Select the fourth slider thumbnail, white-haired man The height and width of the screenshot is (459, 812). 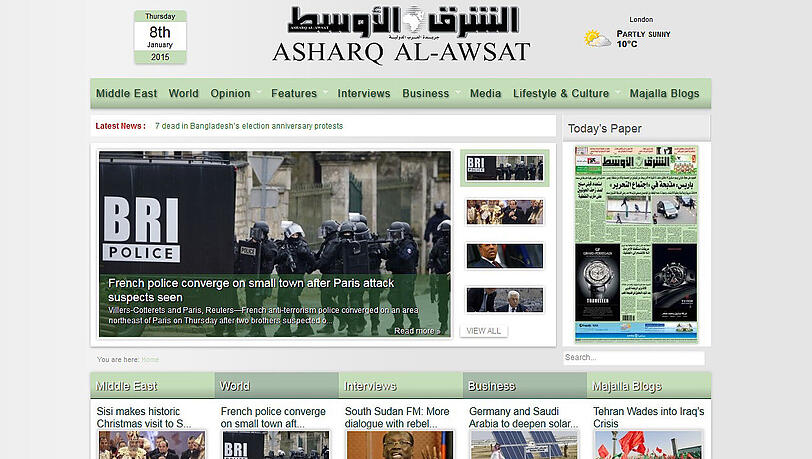tap(504, 300)
